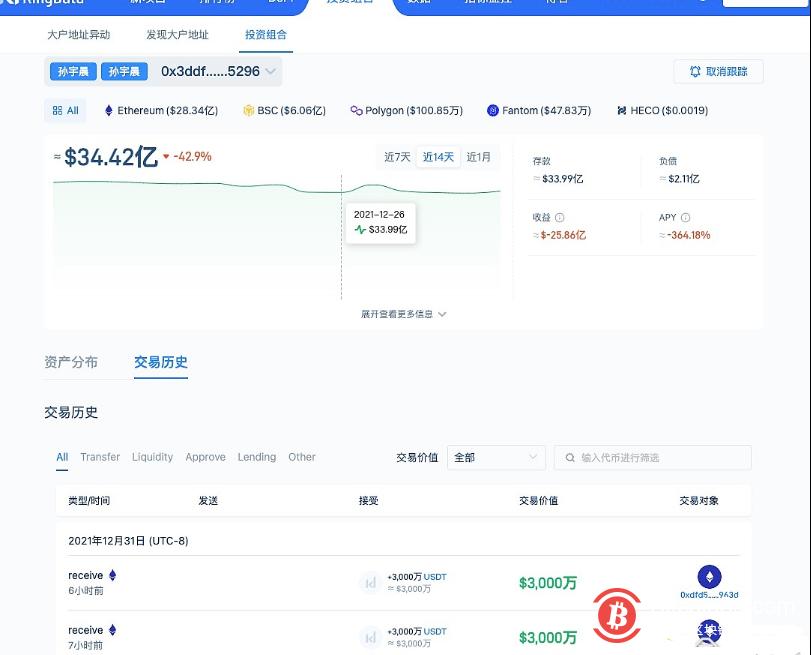
Task: Select the 近14天 time range
Action: pos(436,157)
